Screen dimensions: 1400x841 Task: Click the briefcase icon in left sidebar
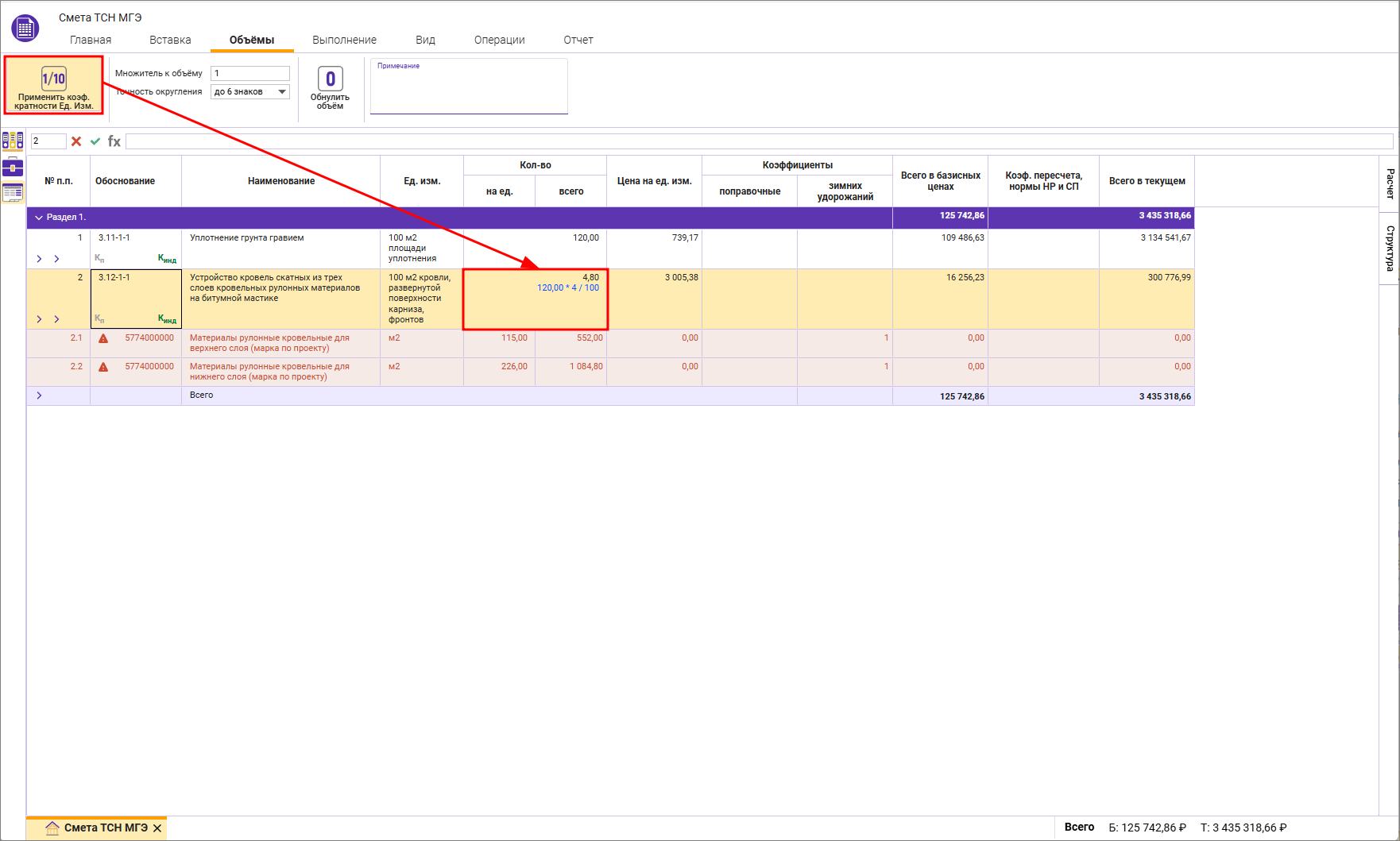point(13,167)
